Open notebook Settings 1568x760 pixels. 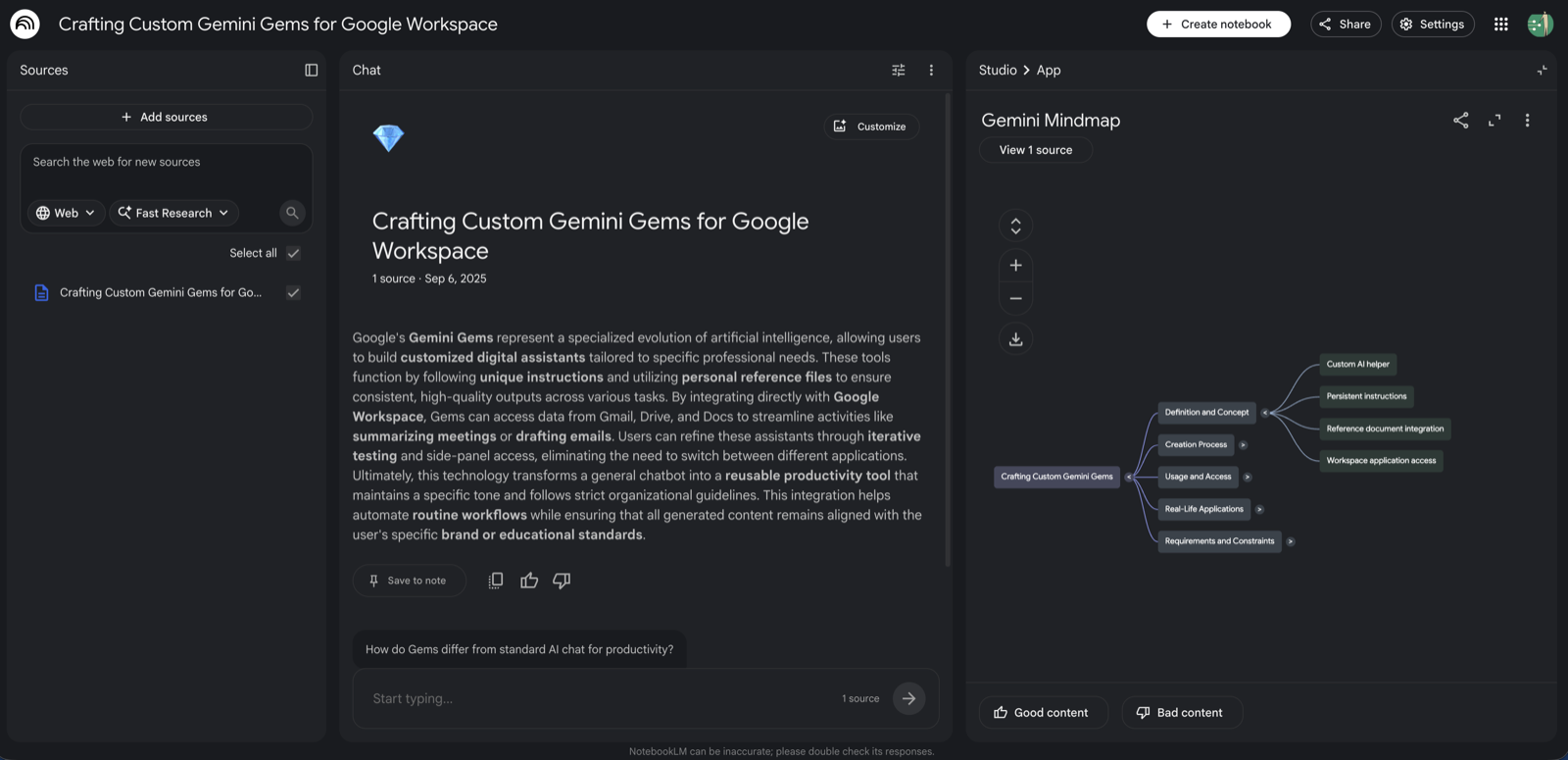pyautogui.click(x=1433, y=24)
